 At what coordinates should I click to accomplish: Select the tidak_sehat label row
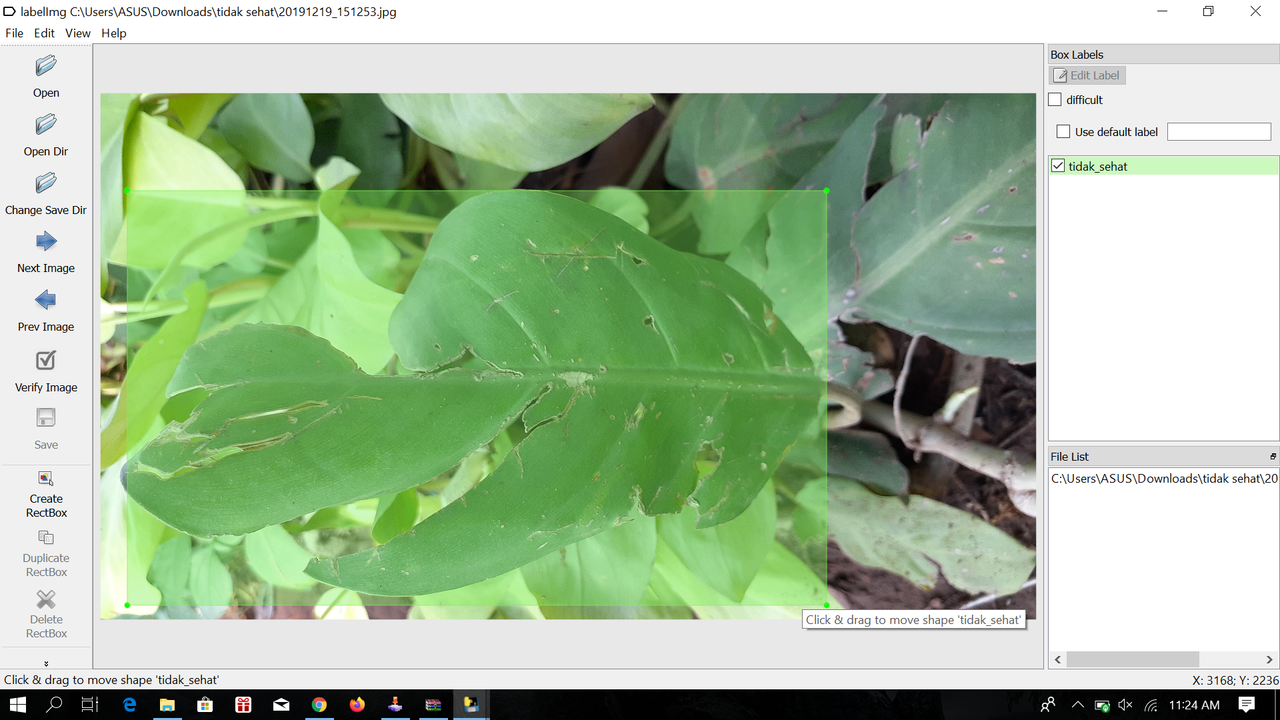(x=1163, y=166)
